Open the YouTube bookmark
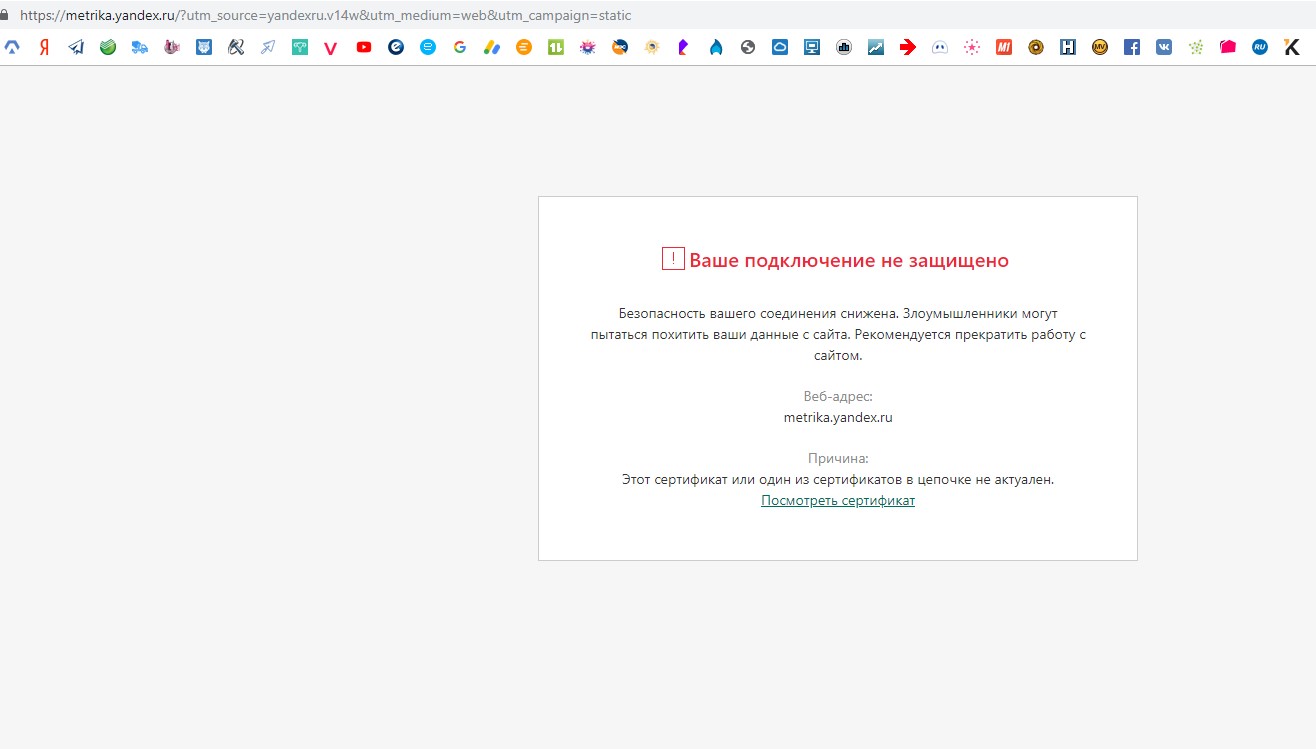The image size is (1316, 749). coord(364,47)
